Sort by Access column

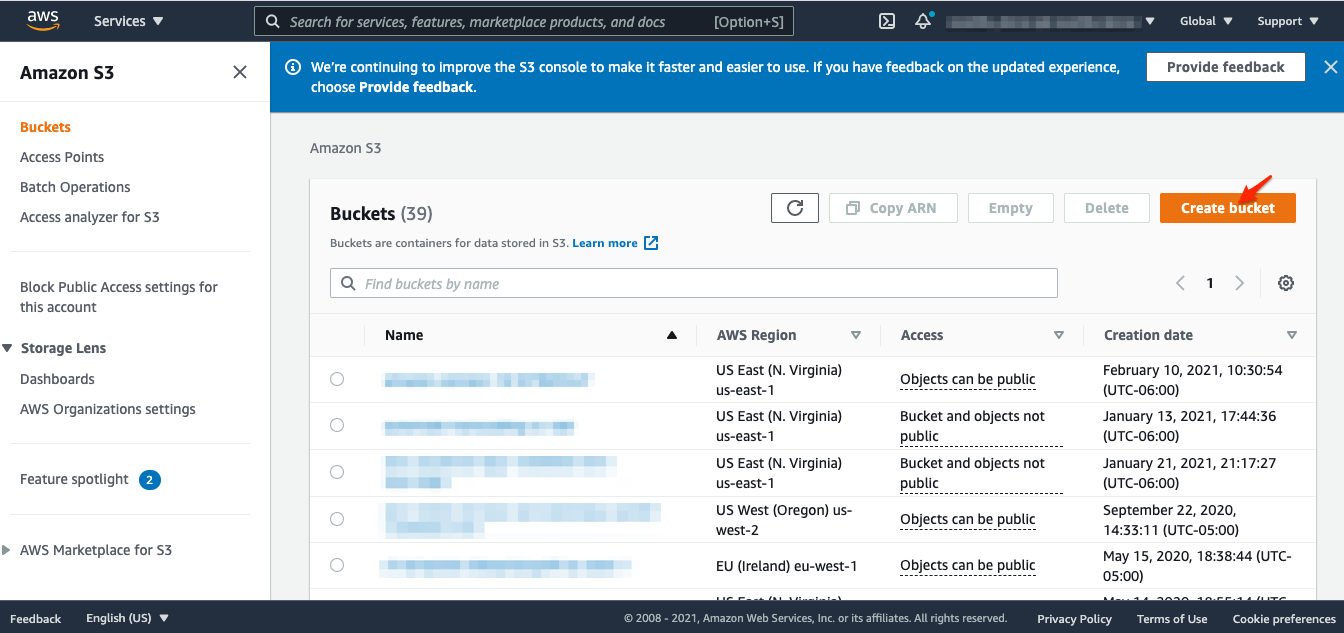tap(1059, 335)
